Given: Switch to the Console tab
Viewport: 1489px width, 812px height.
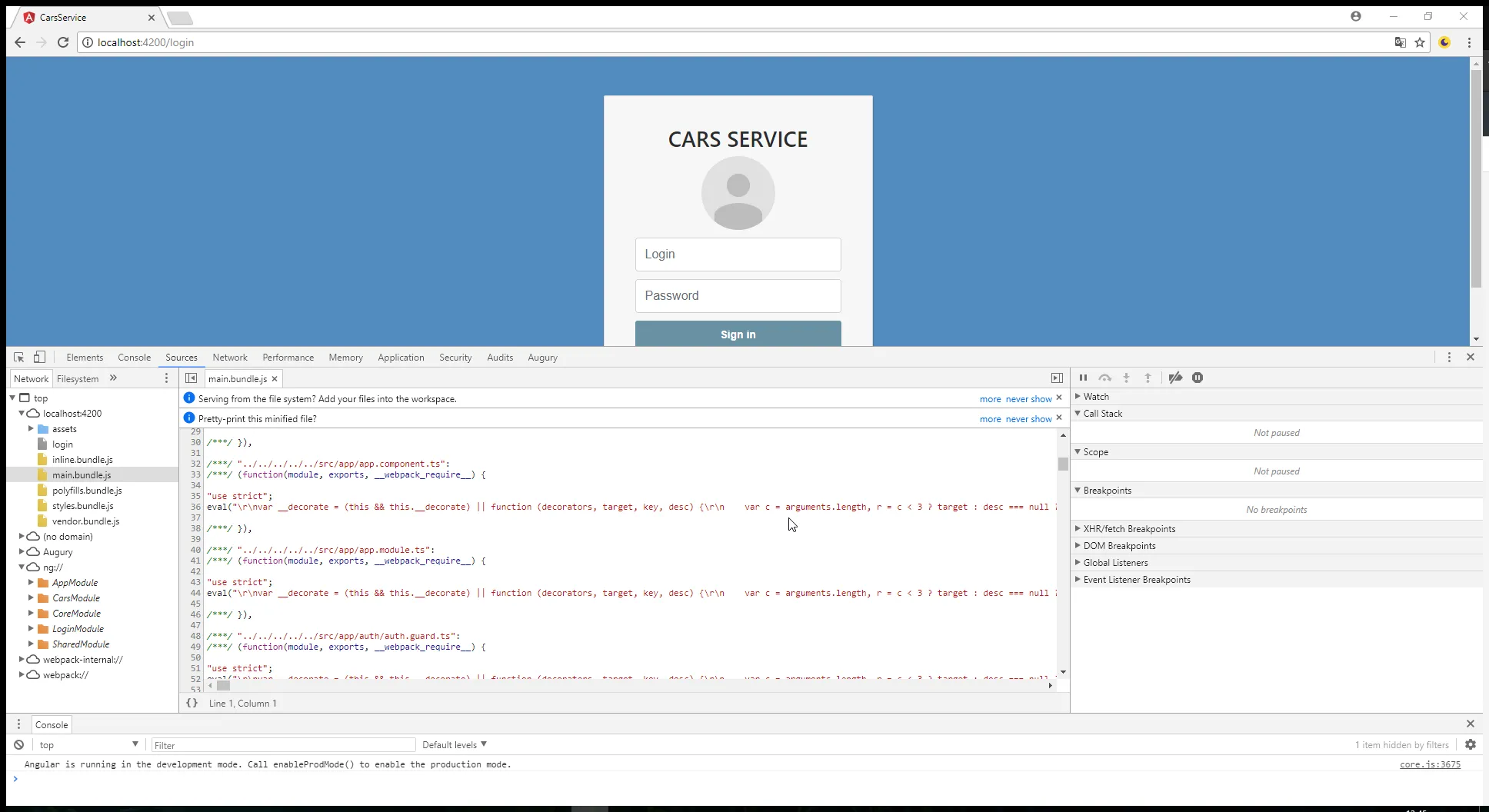Looking at the screenshot, I should pos(135,358).
